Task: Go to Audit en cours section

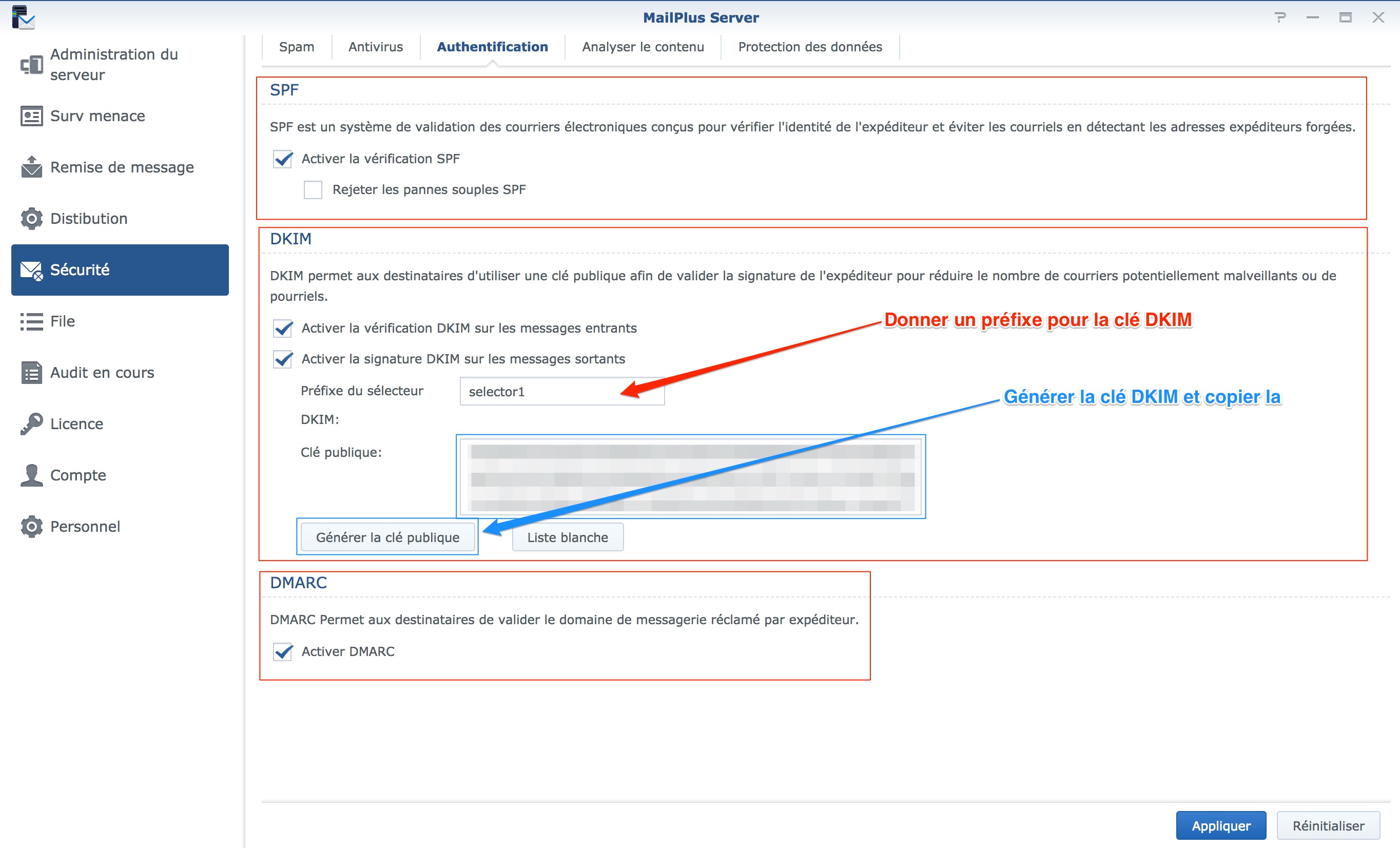Action: coord(120,373)
